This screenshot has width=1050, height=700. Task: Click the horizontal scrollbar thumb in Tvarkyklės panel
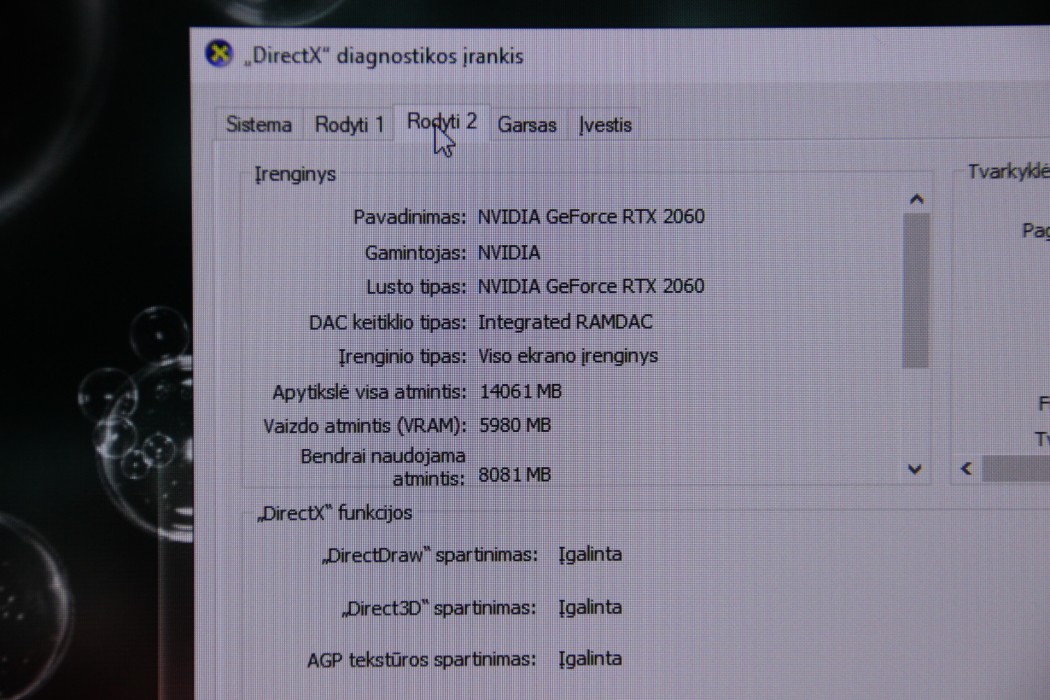[x=1016, y=469]
